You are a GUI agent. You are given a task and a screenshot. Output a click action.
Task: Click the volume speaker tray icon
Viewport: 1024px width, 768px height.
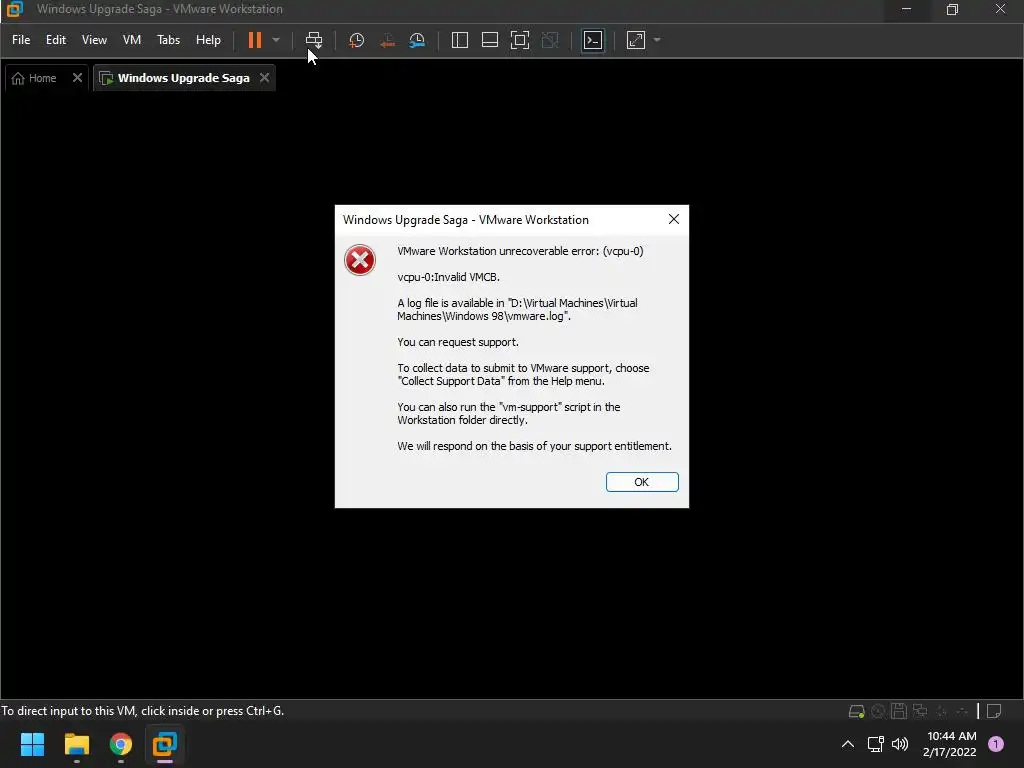[x=900, y=744]
